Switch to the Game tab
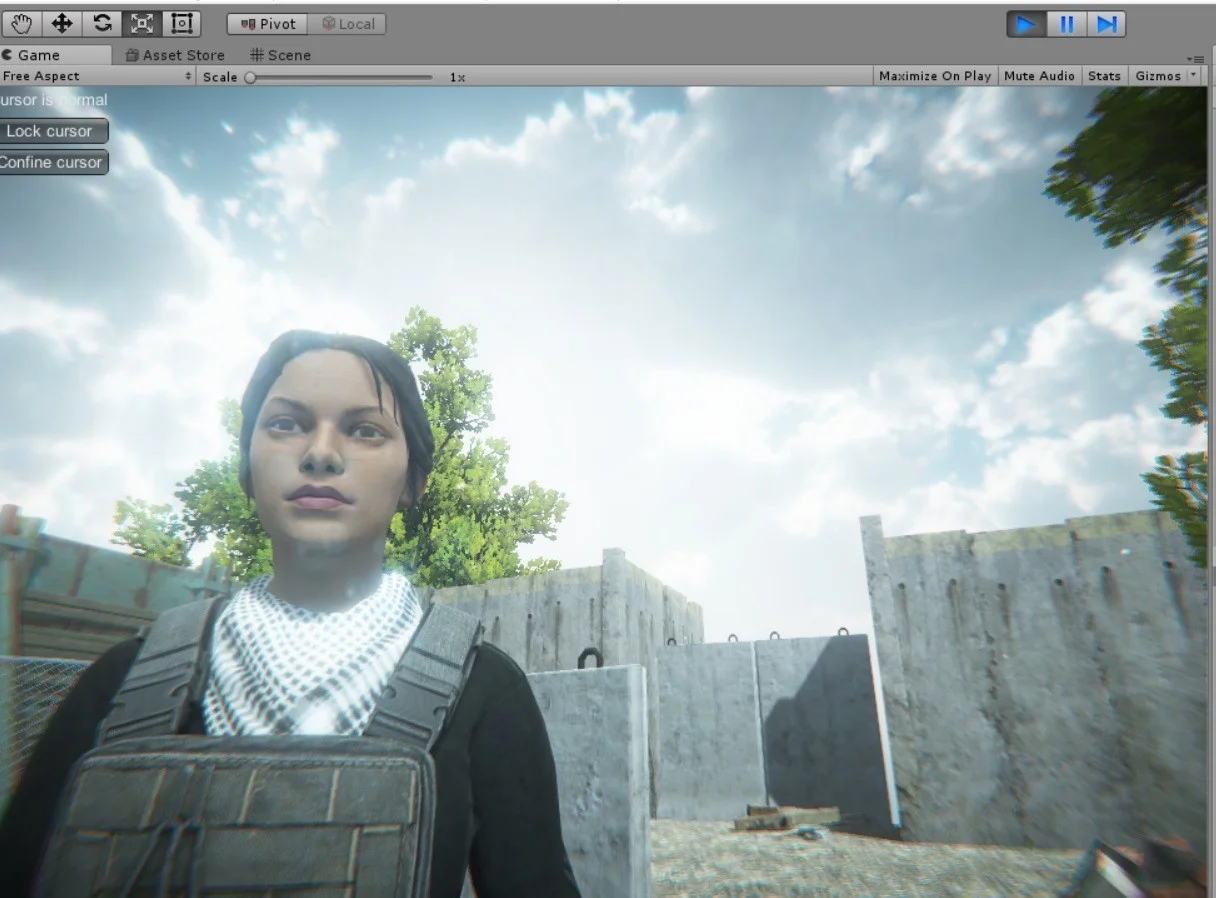Image resolution: width=1216 pixels, height=898 pixels. tap(56, 55)
